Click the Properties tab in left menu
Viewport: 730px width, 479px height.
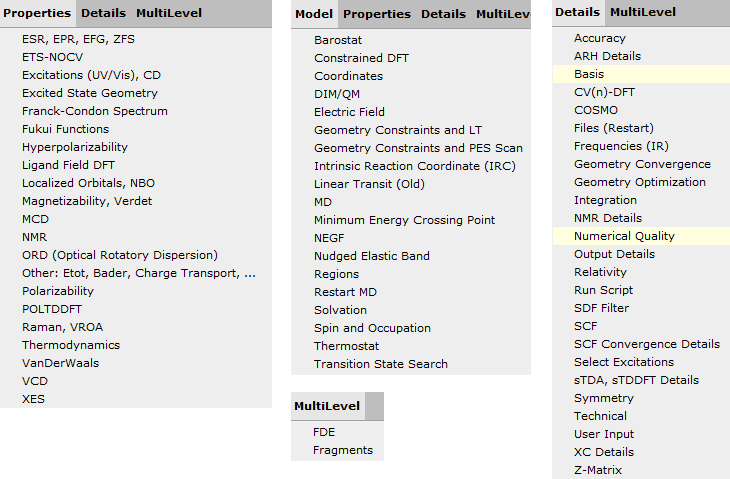(37, 13)
